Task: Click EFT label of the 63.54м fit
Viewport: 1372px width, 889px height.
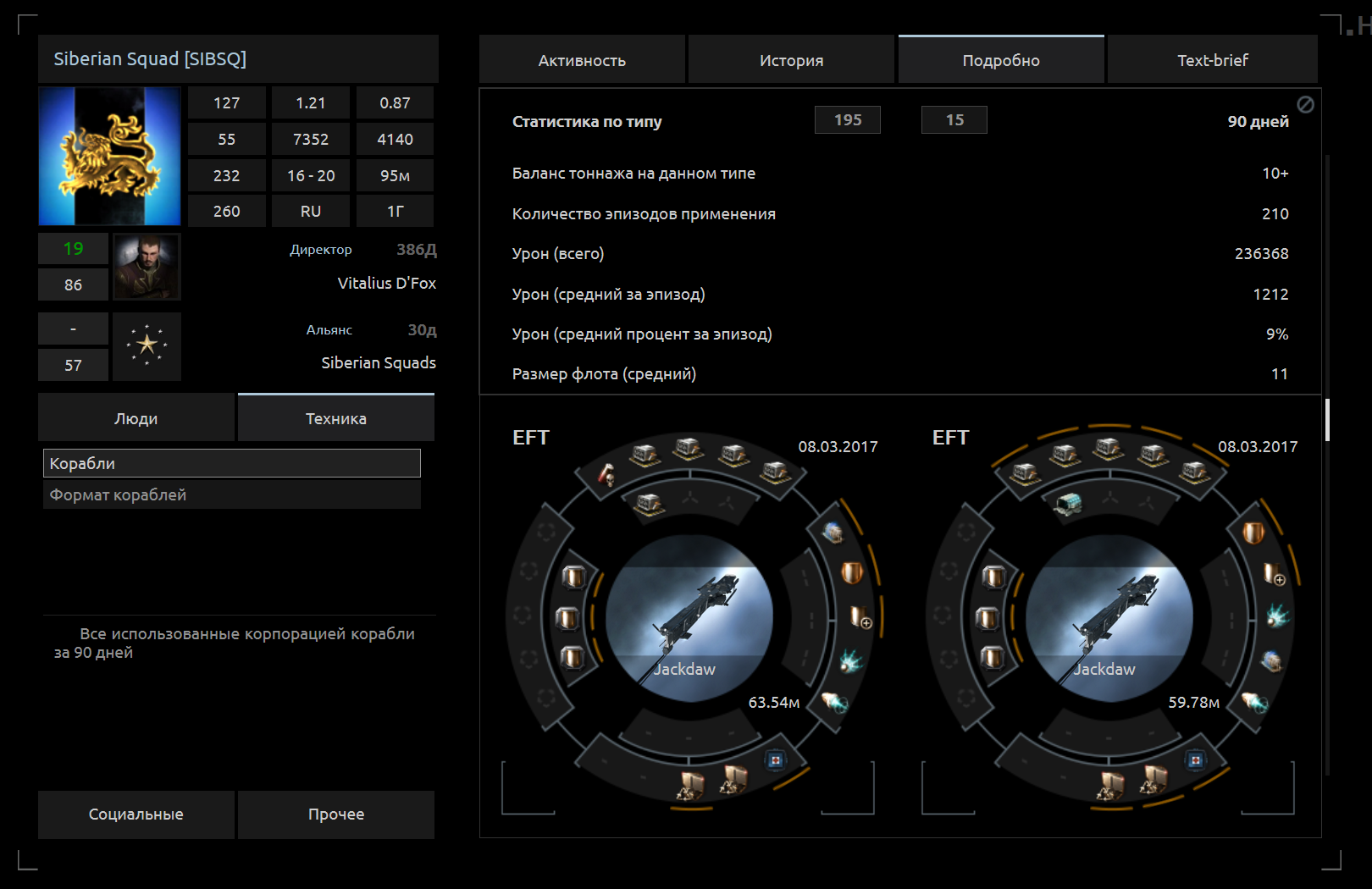Action: point(531,438)
